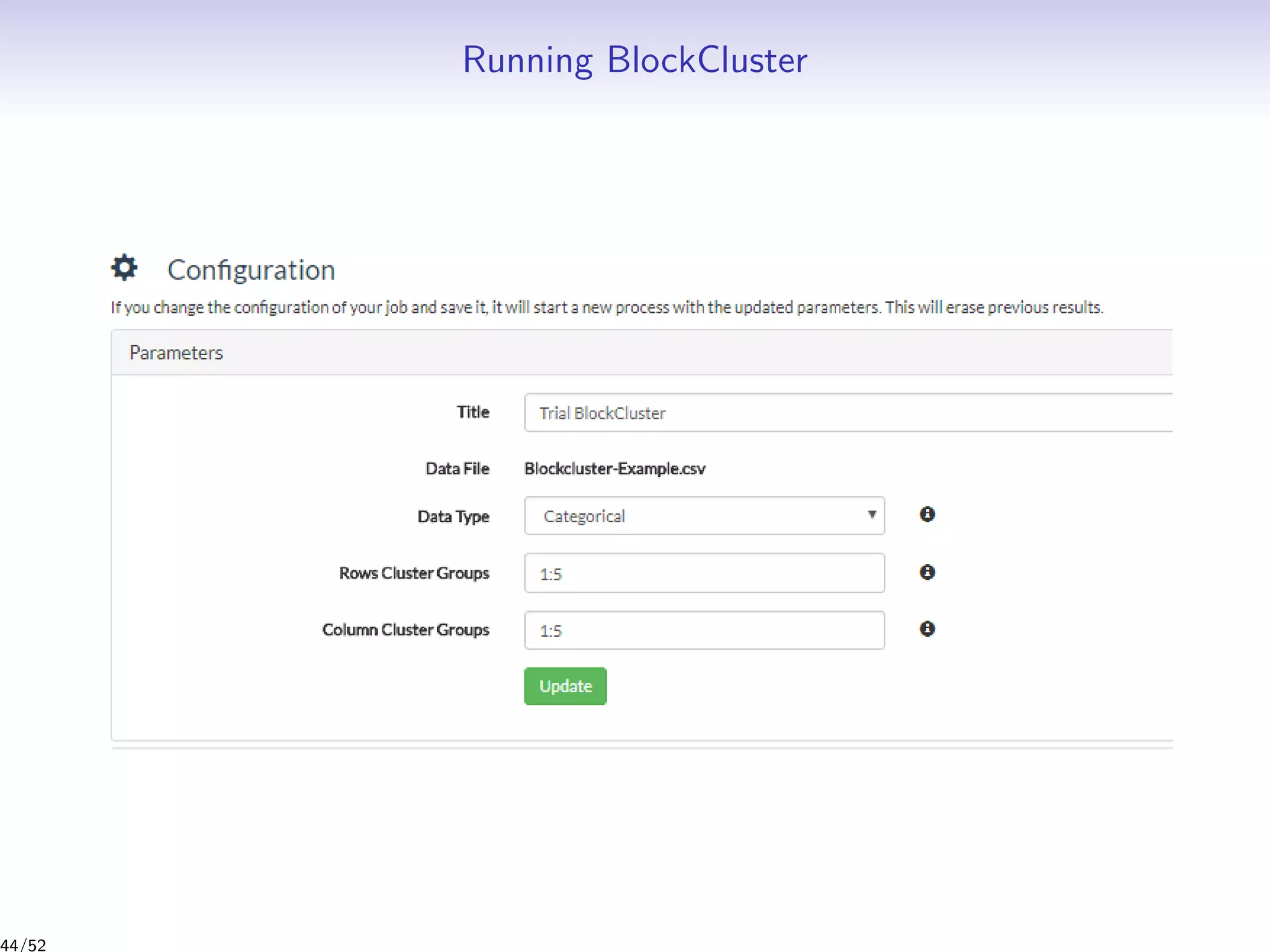Click the Column Cluster Groups label
Viewport: 1270px width, 952px height.
406,630
